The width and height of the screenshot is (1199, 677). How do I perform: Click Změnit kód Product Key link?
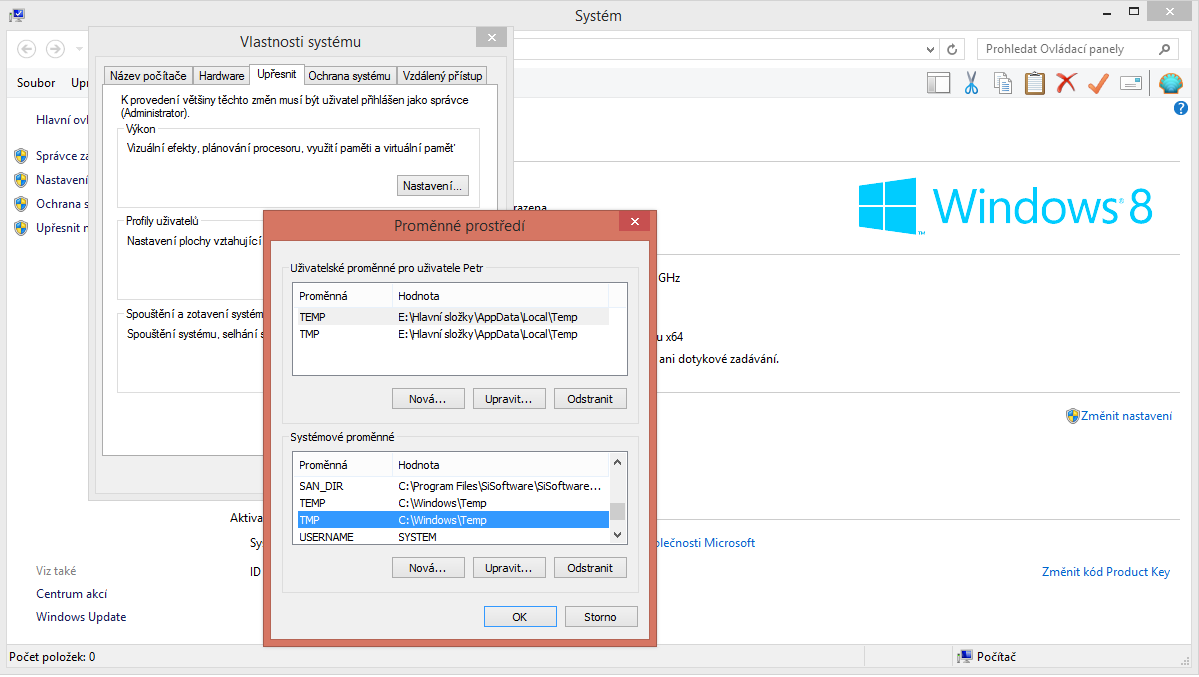[1106, 572]
